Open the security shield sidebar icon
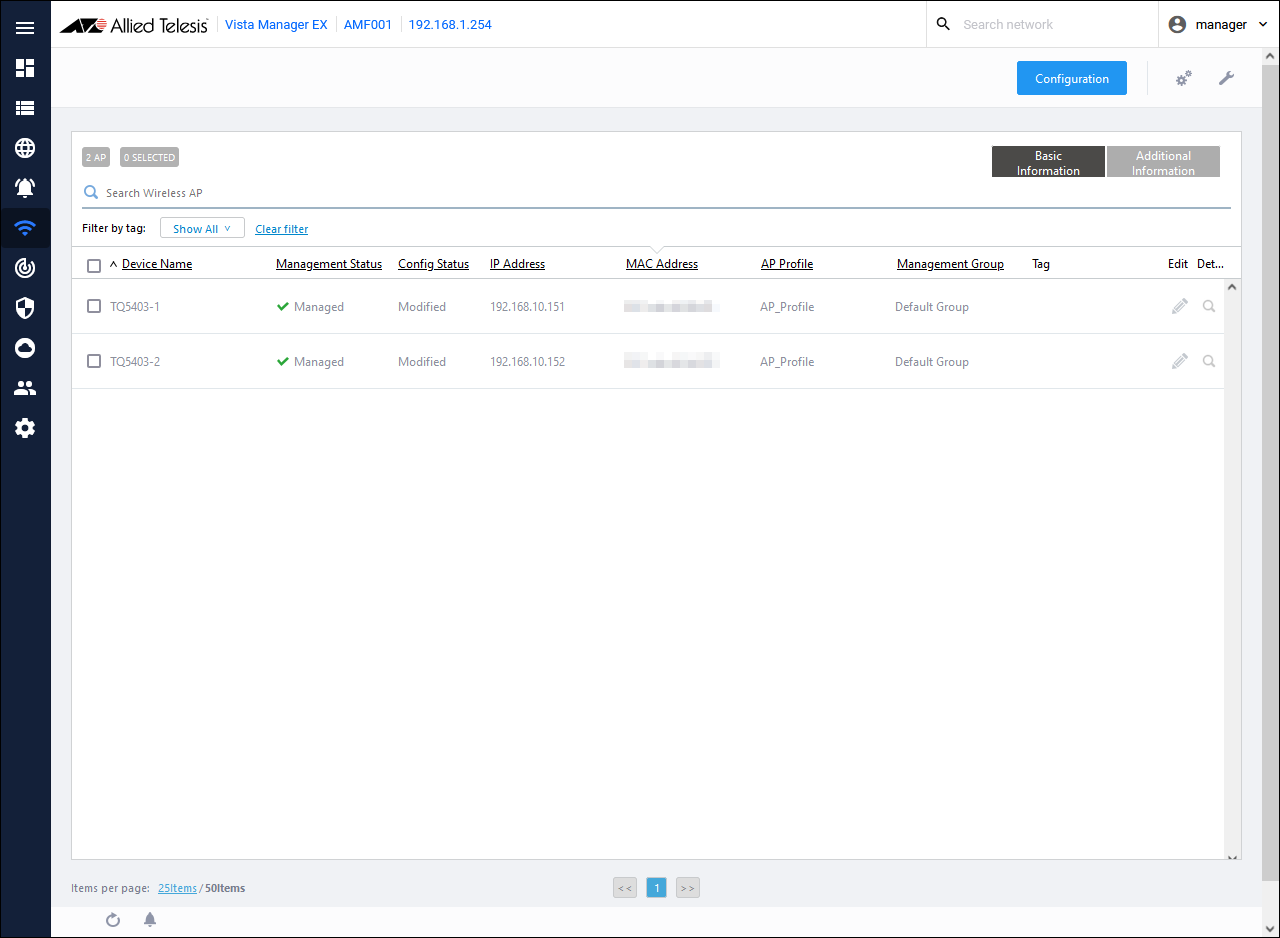The image size is (1280, 938). (x=25, y=308)
